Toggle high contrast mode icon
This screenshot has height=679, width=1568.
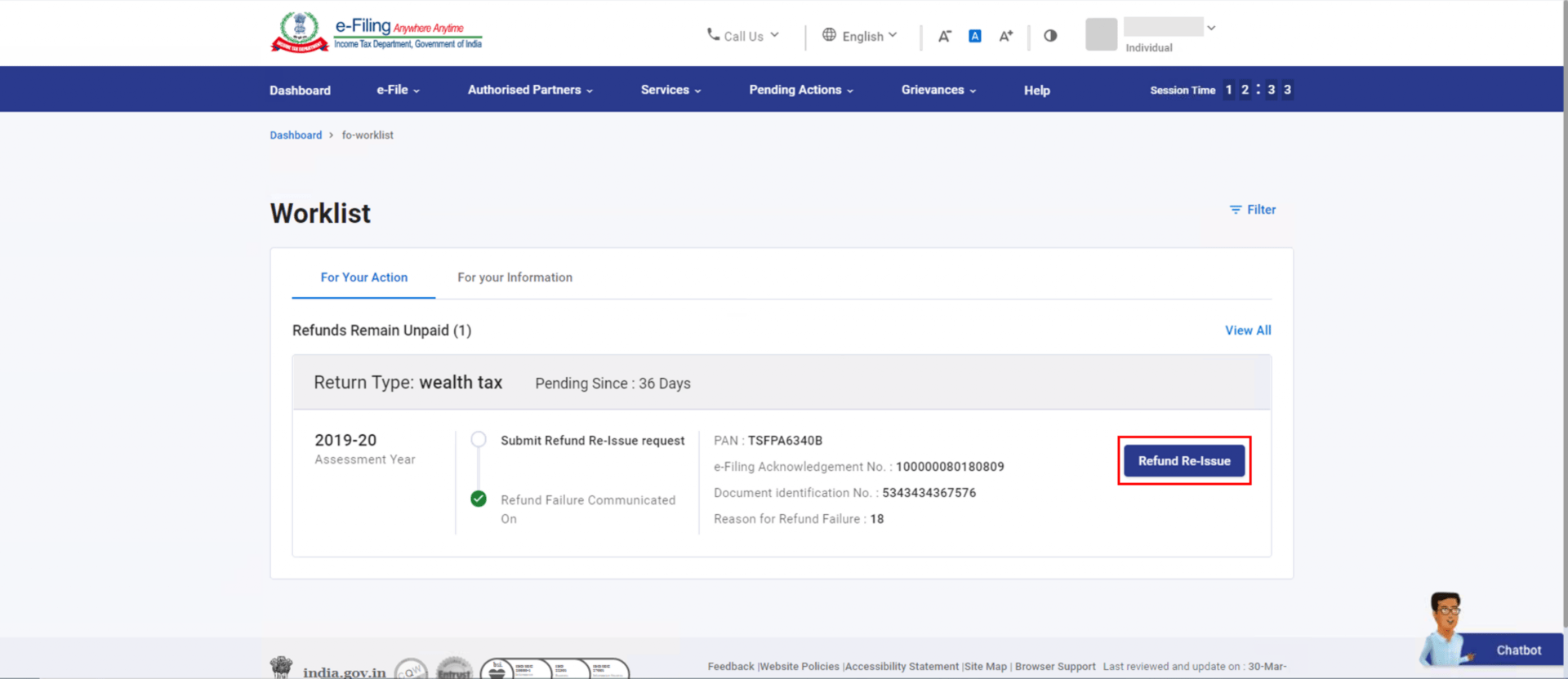tap(1050, 36)
